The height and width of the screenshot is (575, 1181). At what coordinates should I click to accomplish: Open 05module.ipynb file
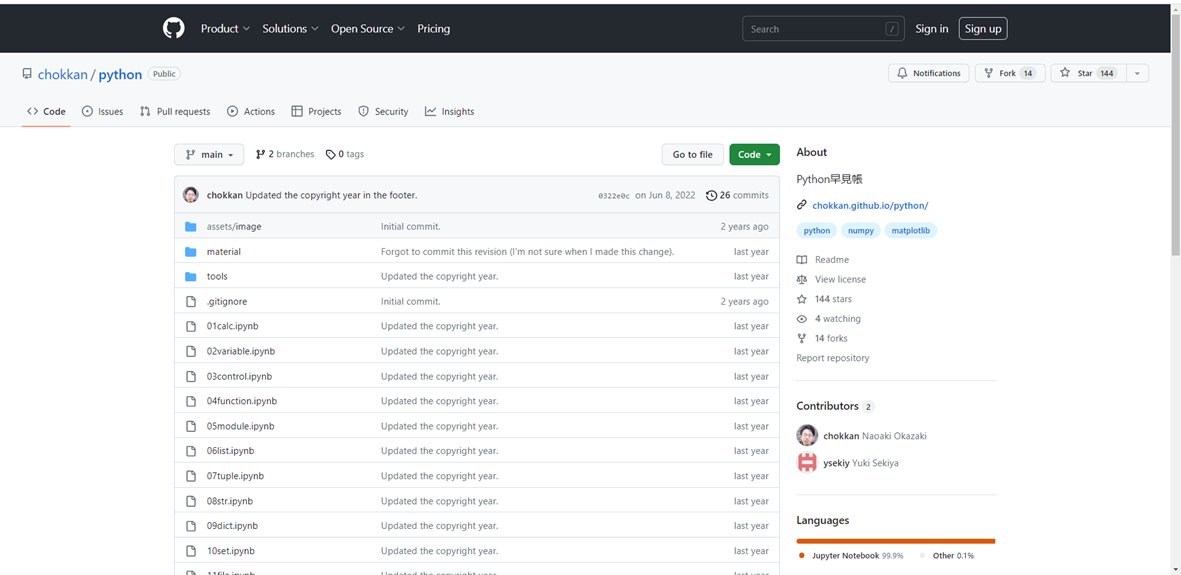click(240, 426)
